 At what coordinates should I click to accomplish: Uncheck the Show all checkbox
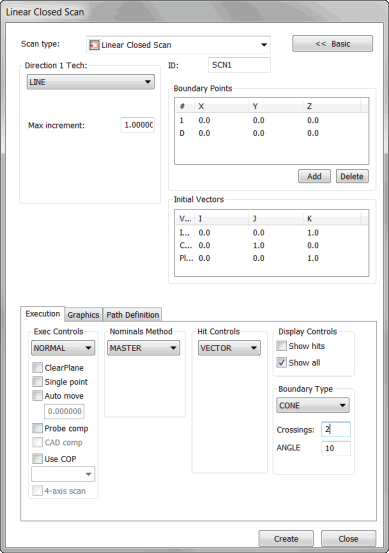(281, 362)
